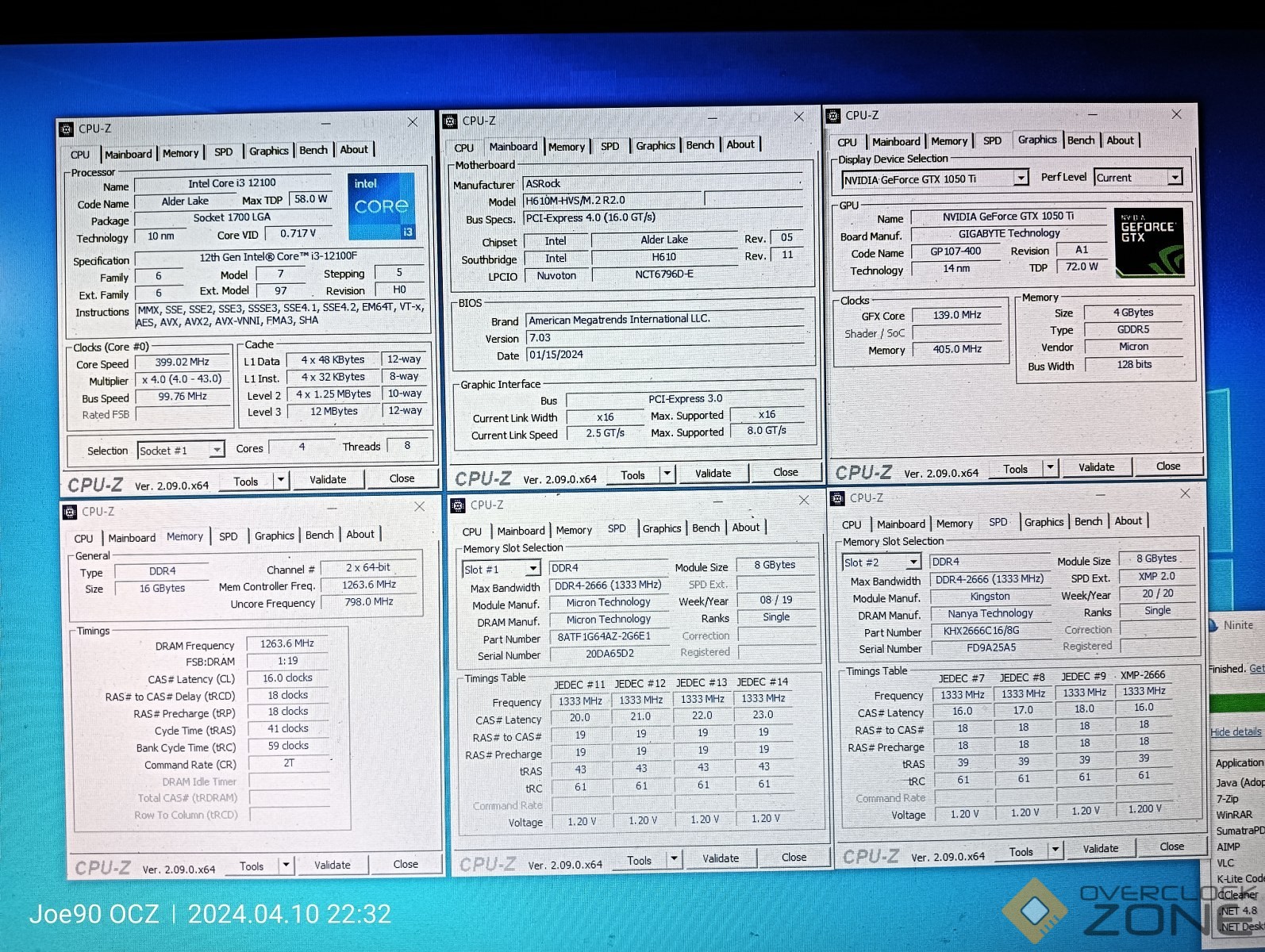The width and height of the screenshot is (1265, 952).
Task: Open Tools dropdown arrow in GPU window
Action: pos(1051,468)
